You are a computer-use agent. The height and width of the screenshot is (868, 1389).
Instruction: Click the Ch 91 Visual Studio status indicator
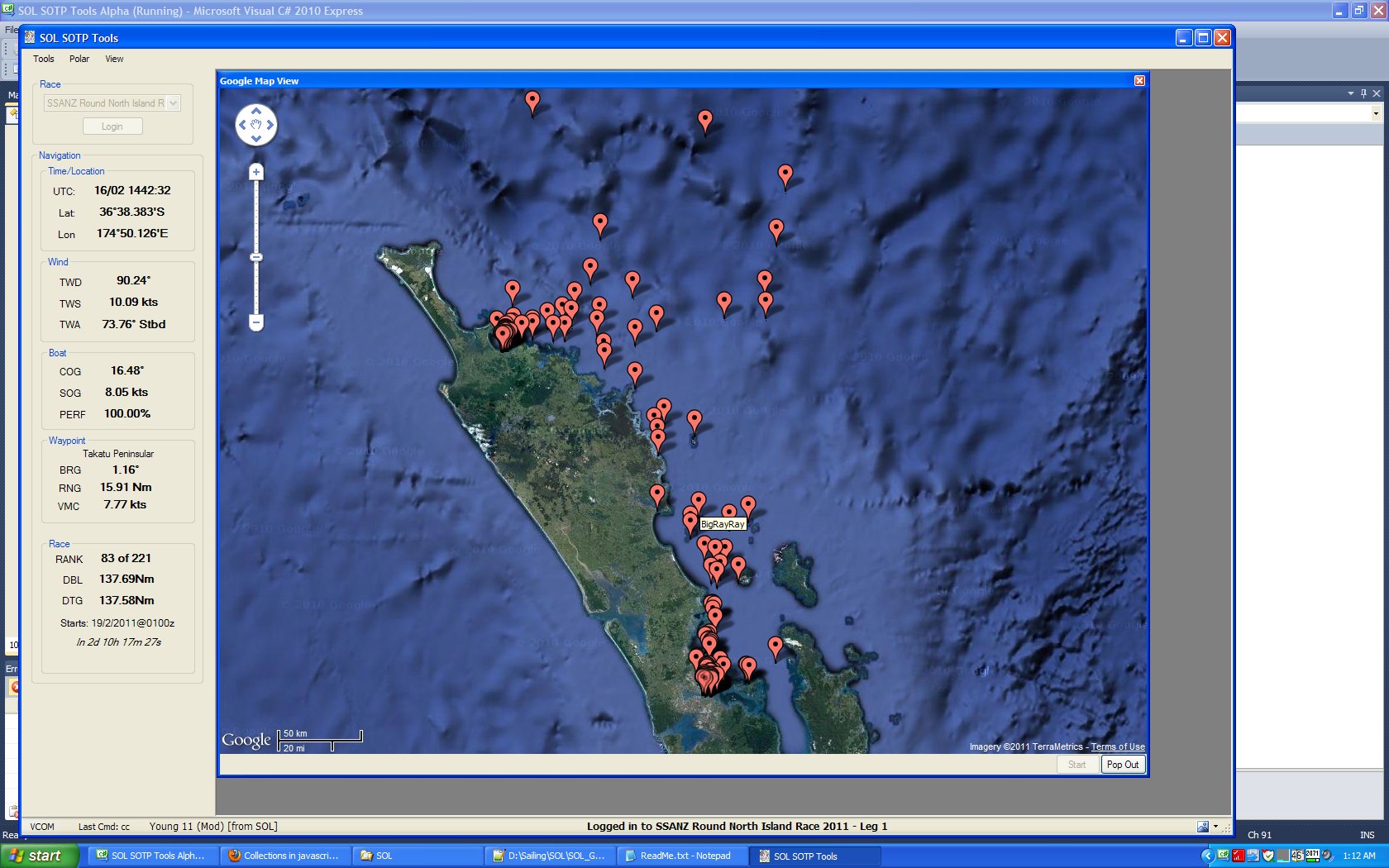(x=1259, y=835)
